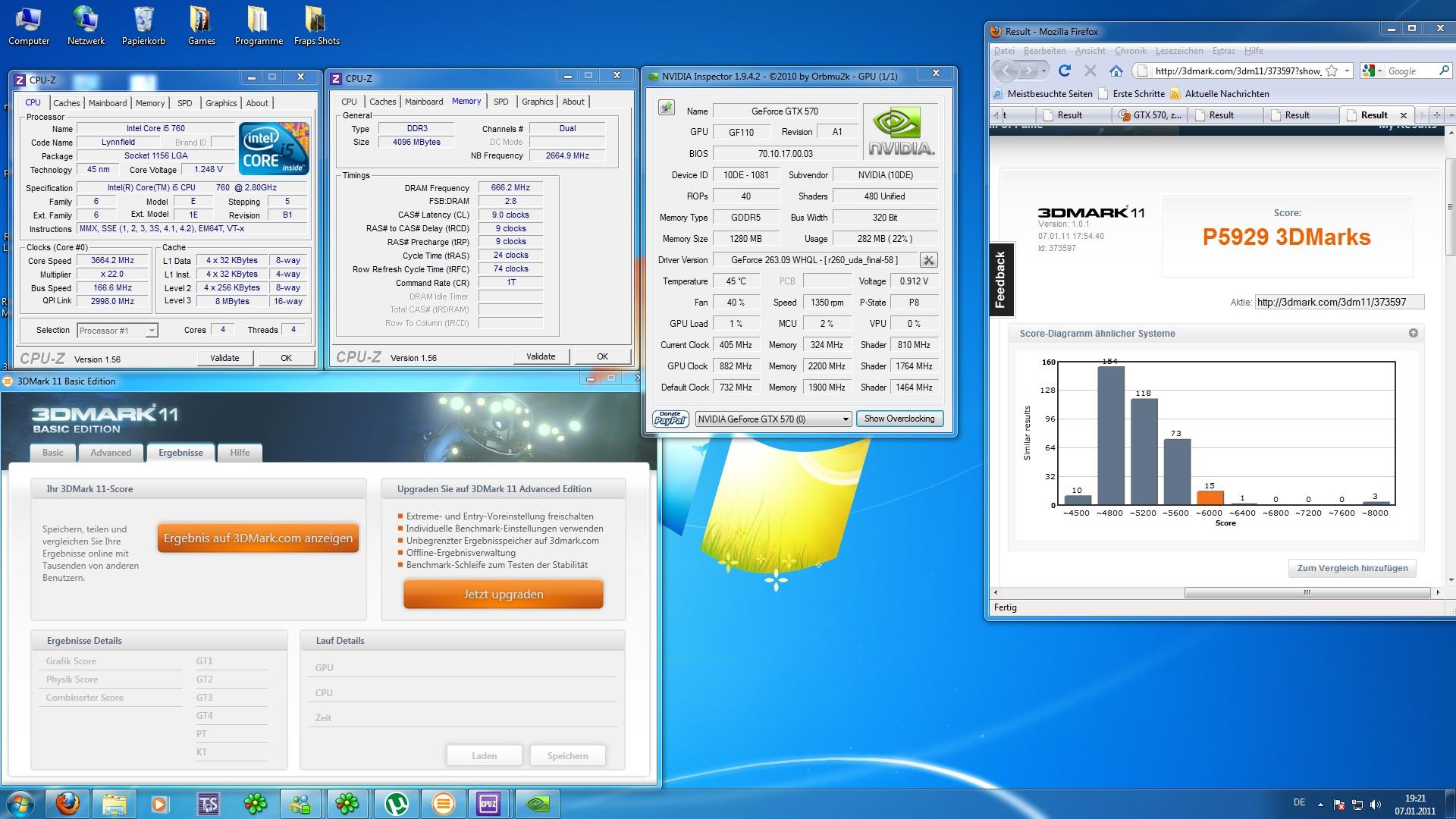
Task: Show hidden tray icons arrow
Action: click(1320, 804)
